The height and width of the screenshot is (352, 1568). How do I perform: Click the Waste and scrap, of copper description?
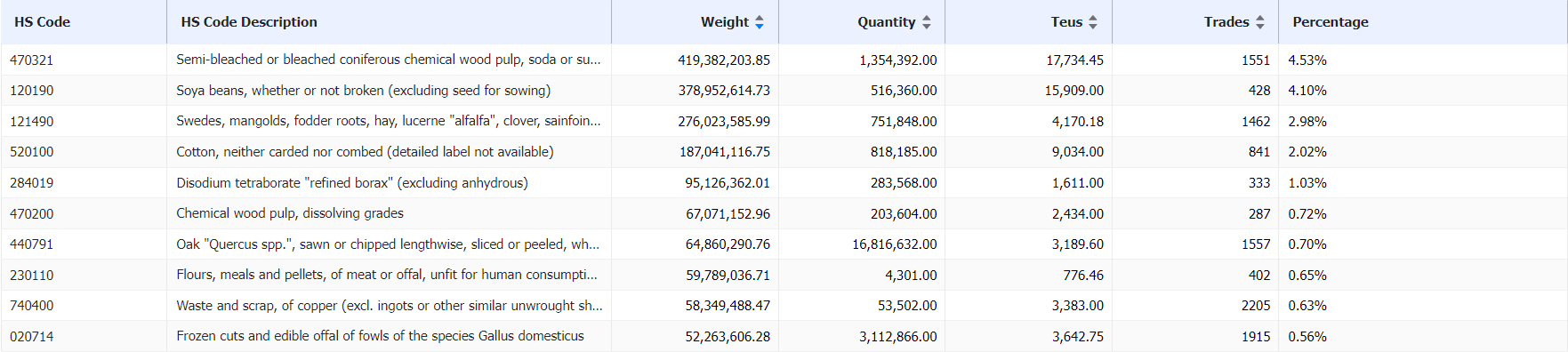tap(390, 306)
